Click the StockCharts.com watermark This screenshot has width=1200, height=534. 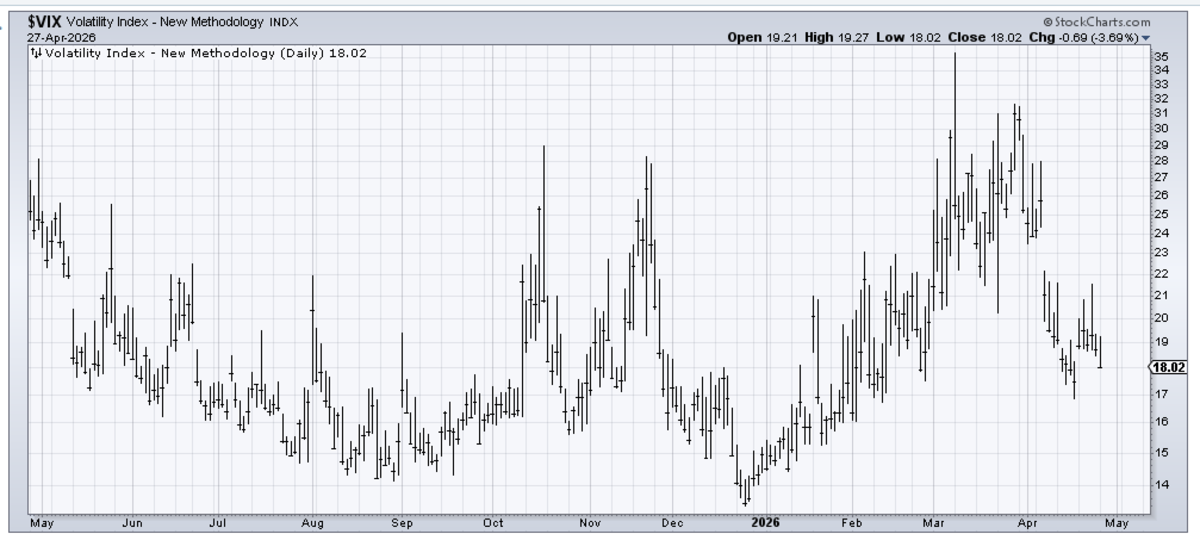pos(1096,22)
